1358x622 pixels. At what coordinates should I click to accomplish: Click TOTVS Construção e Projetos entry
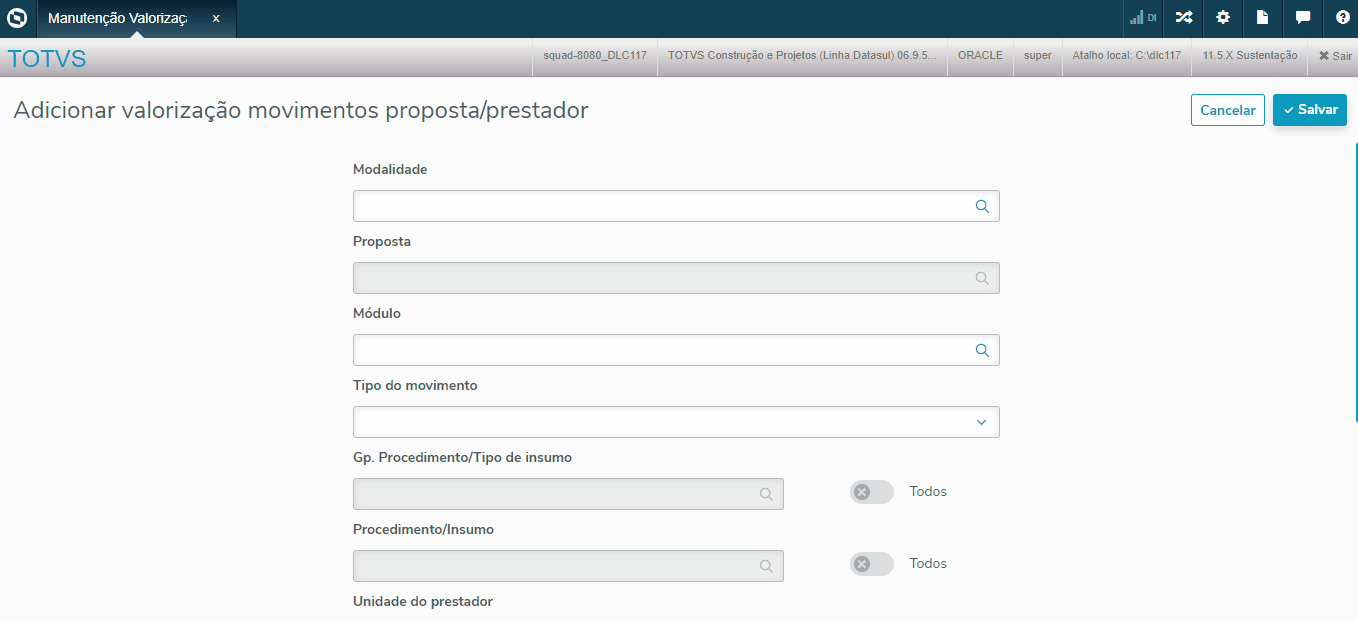(802, 56)
